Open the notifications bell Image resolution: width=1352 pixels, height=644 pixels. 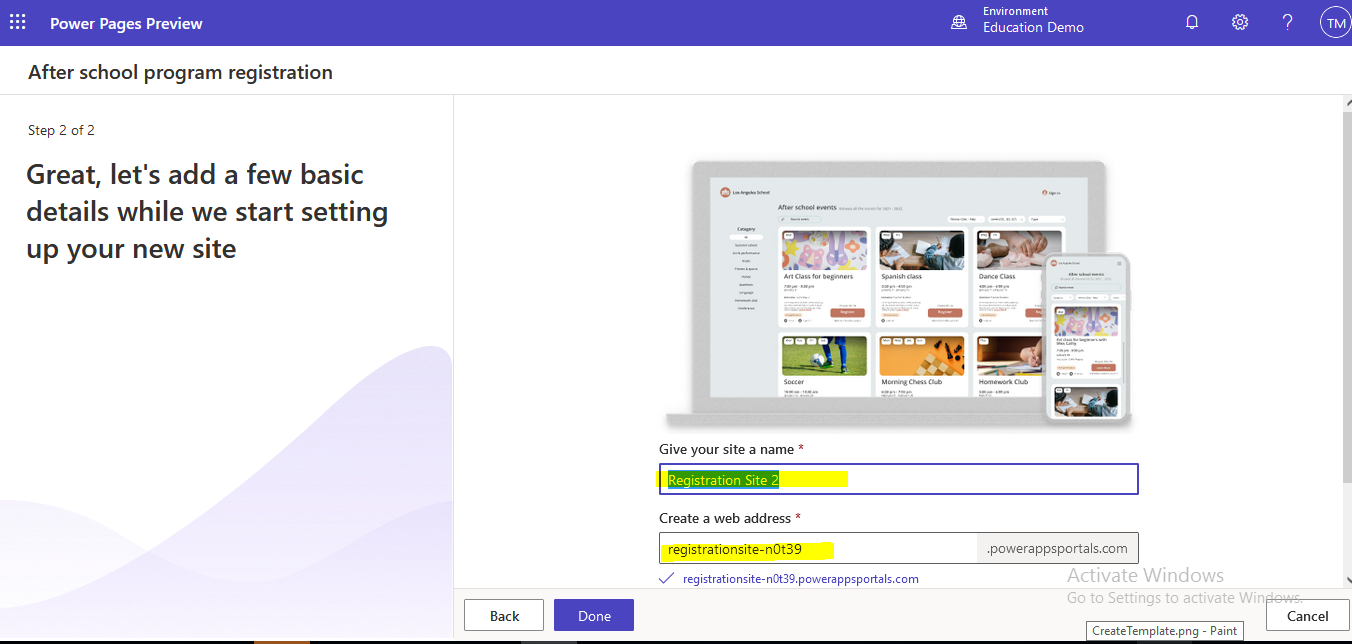coord(1191,21)
